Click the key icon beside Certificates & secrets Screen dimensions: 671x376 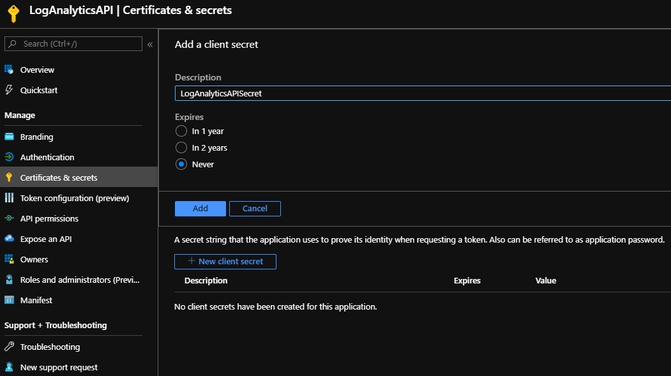coord(9,177)
